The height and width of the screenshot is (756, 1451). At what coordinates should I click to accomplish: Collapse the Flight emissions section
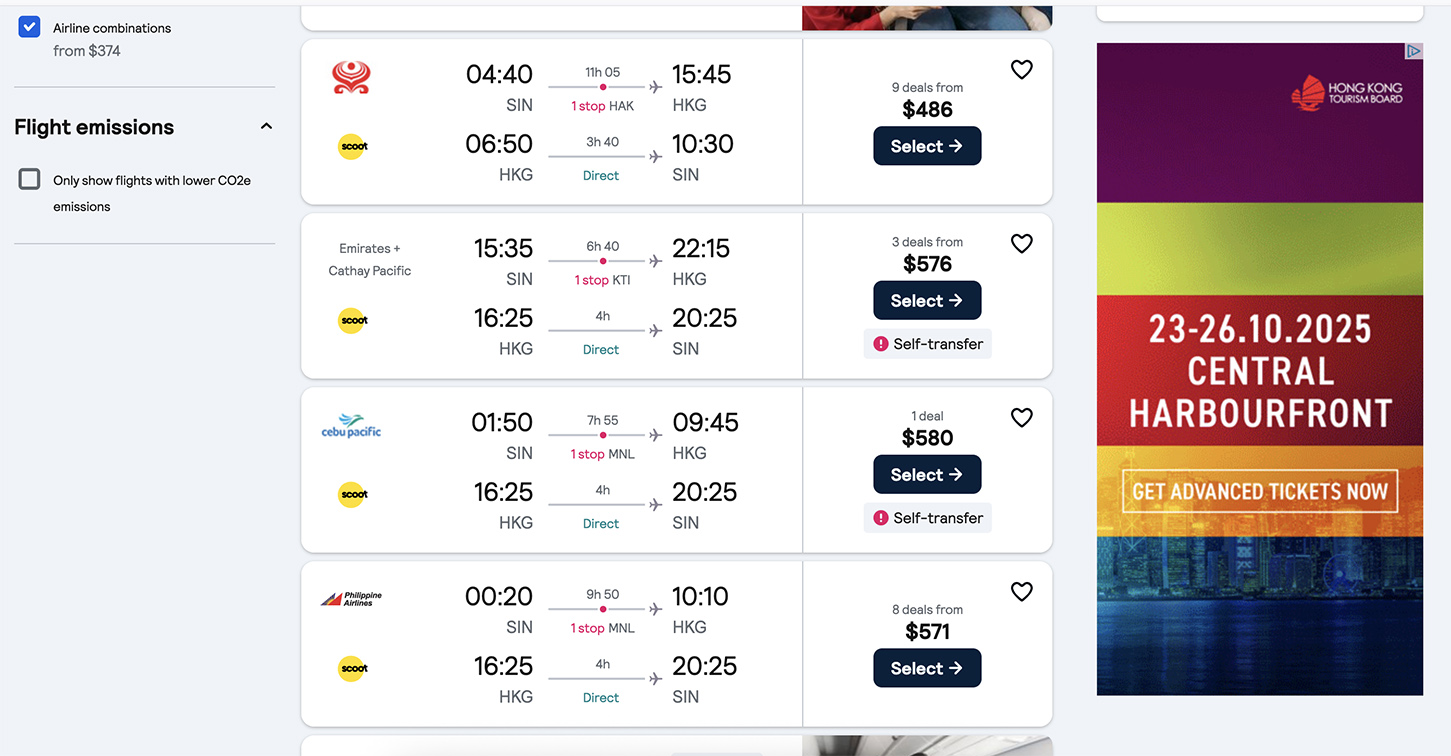pyautogui.click(x=266, y=127)
